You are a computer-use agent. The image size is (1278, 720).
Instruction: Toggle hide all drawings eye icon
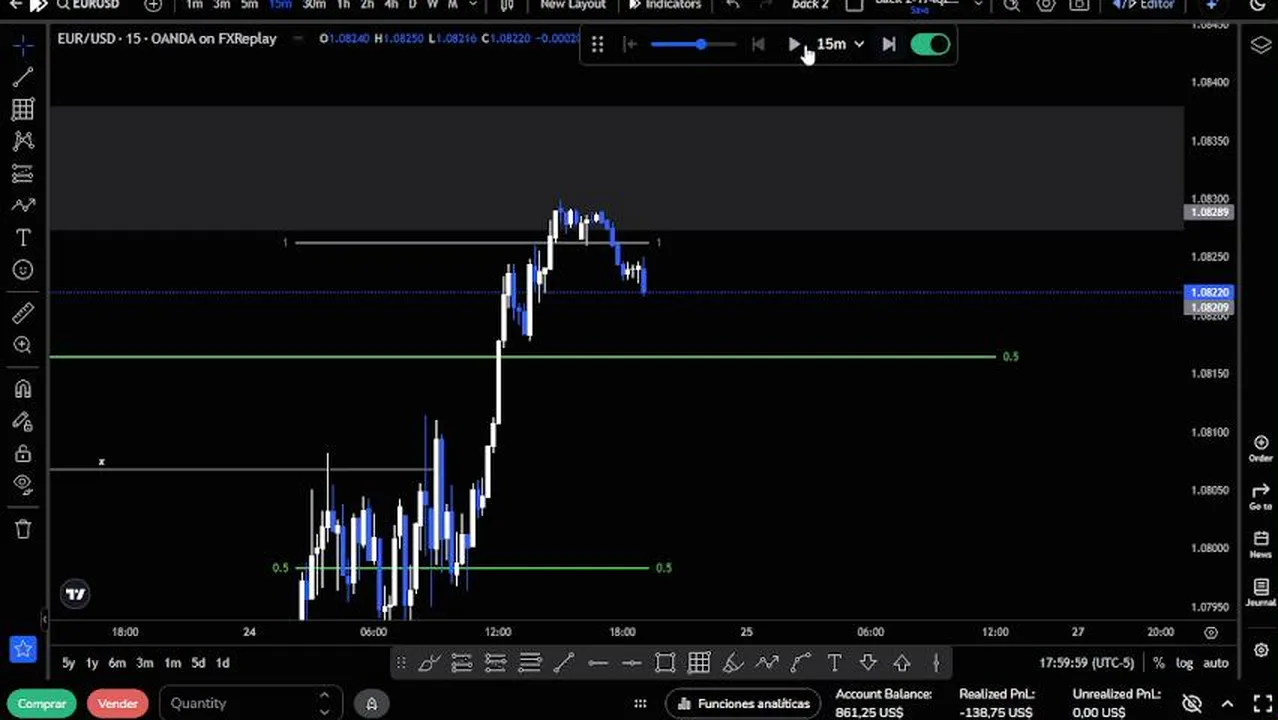coord(23,485)
